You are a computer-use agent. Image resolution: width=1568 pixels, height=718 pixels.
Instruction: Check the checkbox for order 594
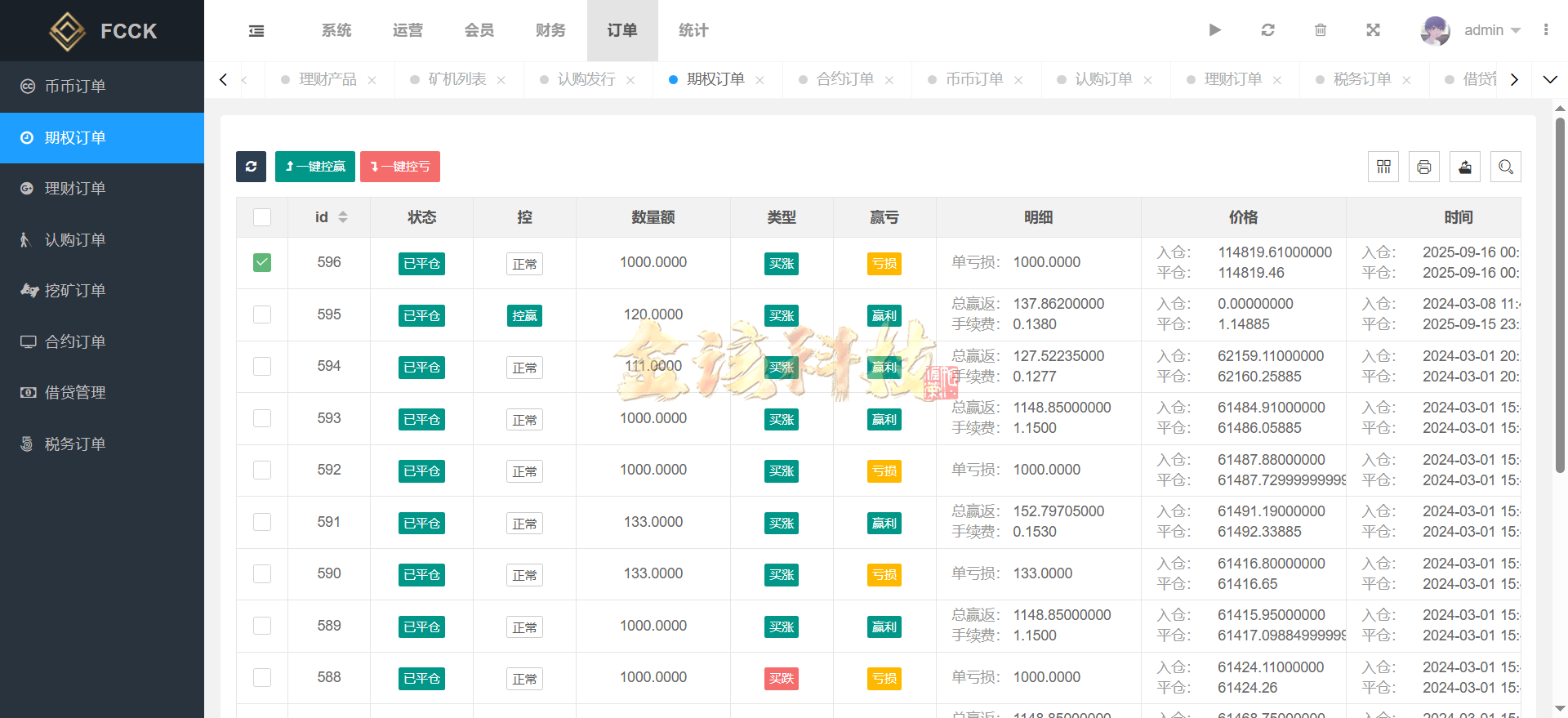(262, 366)
